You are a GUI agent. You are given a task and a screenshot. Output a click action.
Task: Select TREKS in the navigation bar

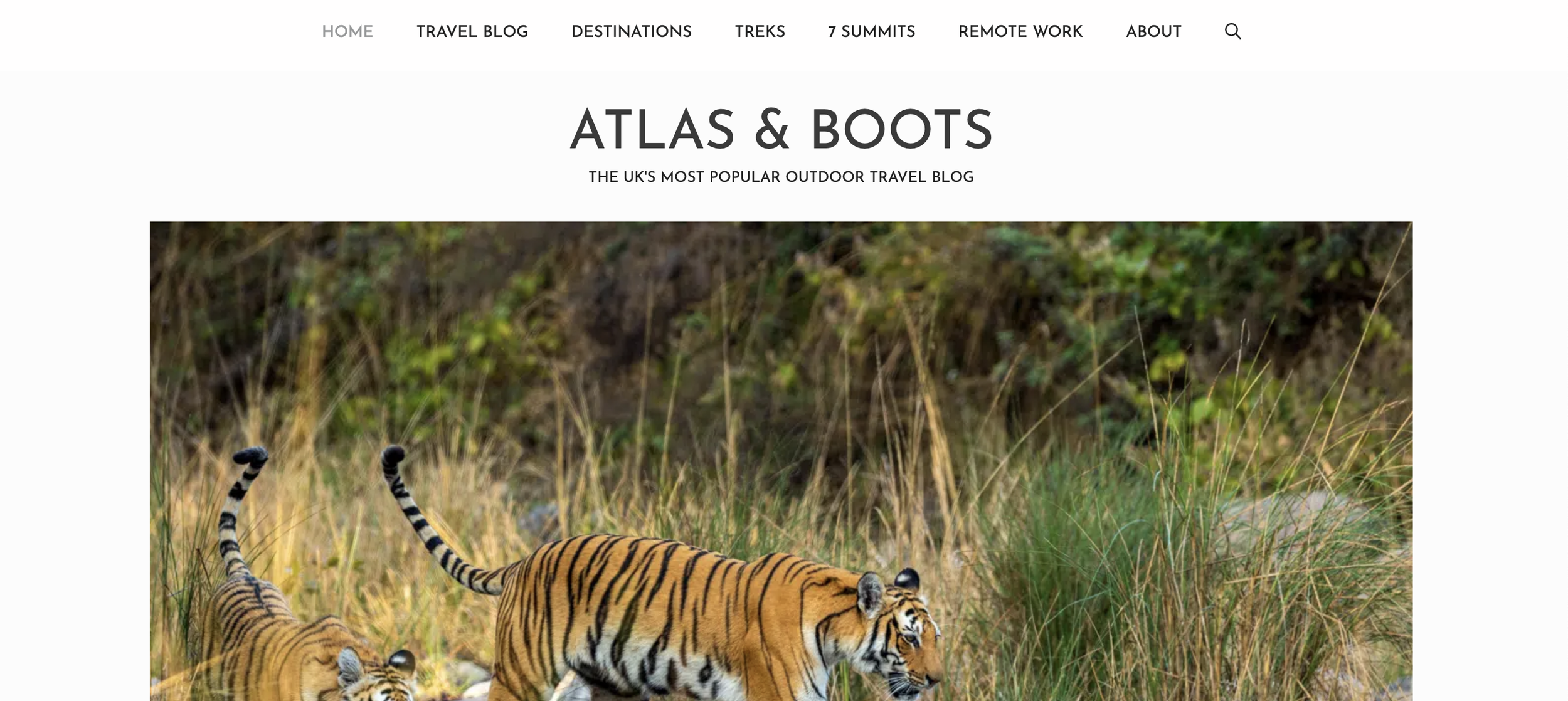[x=760, y=31]
